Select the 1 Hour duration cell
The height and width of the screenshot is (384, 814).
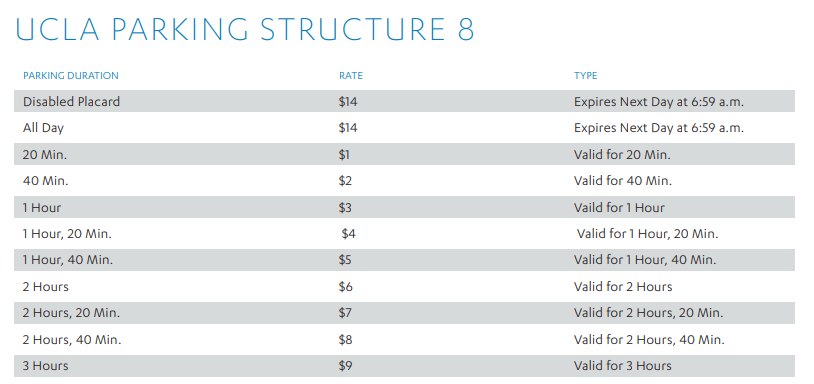42,208
